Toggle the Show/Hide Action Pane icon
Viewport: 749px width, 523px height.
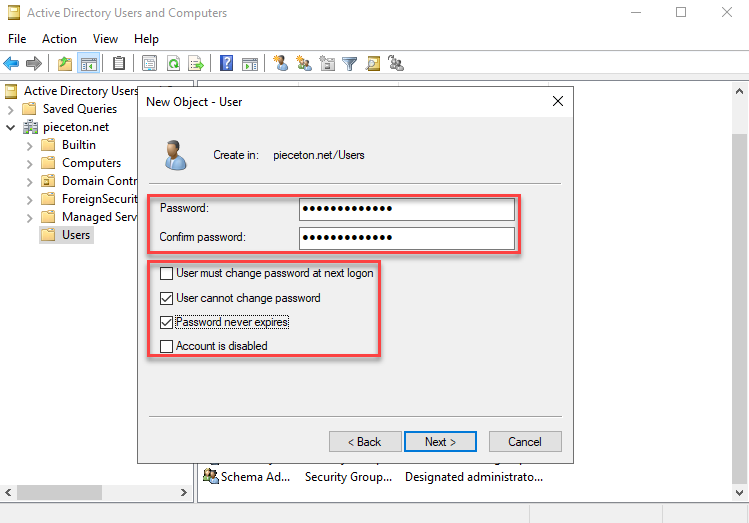(x=250, y=63)
